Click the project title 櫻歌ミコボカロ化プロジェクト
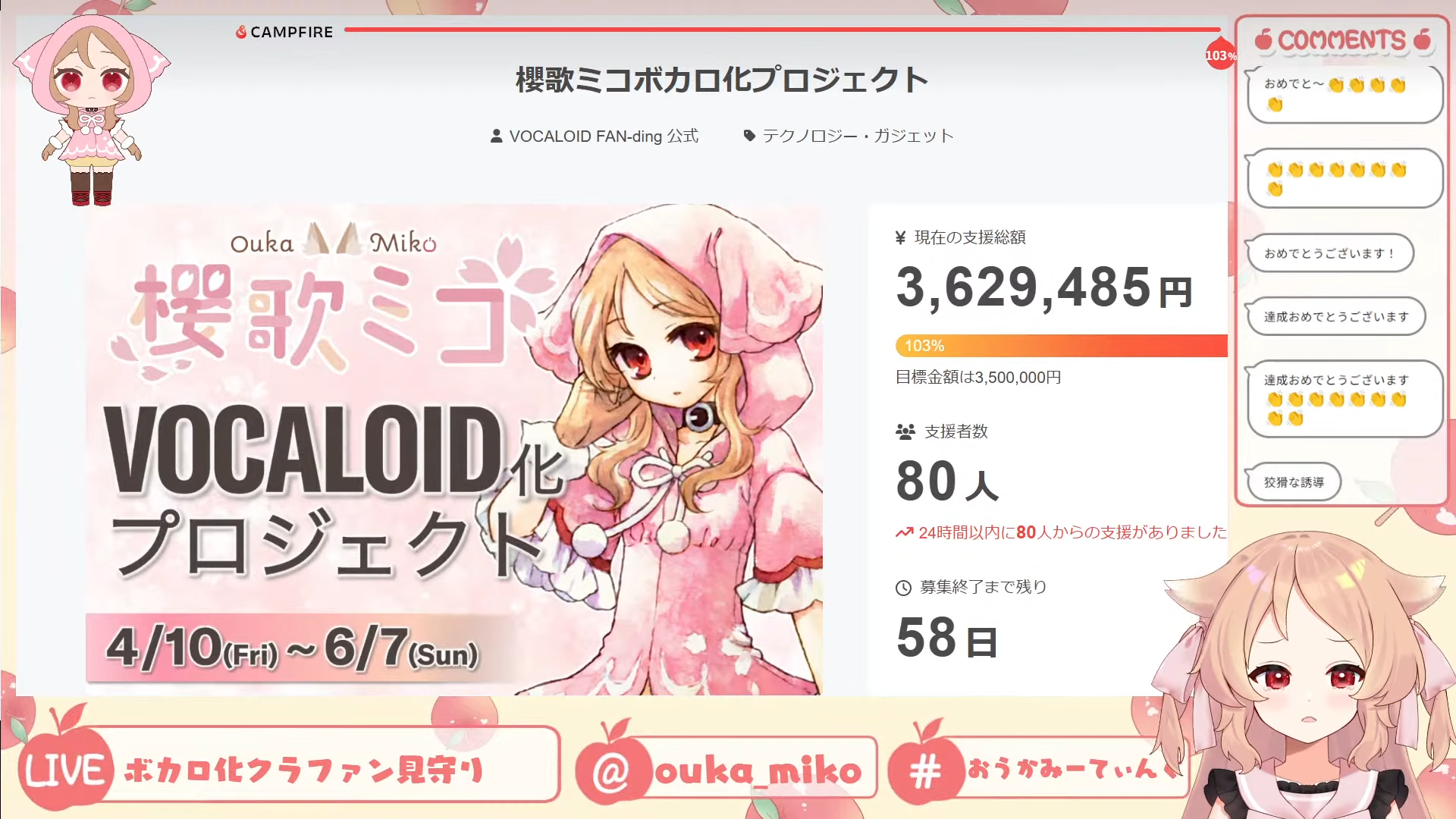This screenshot has height=819, width=1456. point(722,80)
